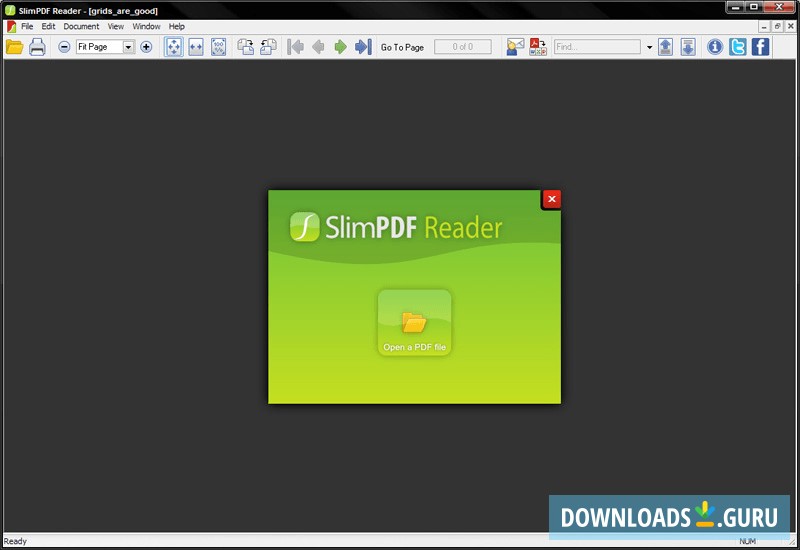
Task: Open the Edit menu
Action: pos(48,27)
